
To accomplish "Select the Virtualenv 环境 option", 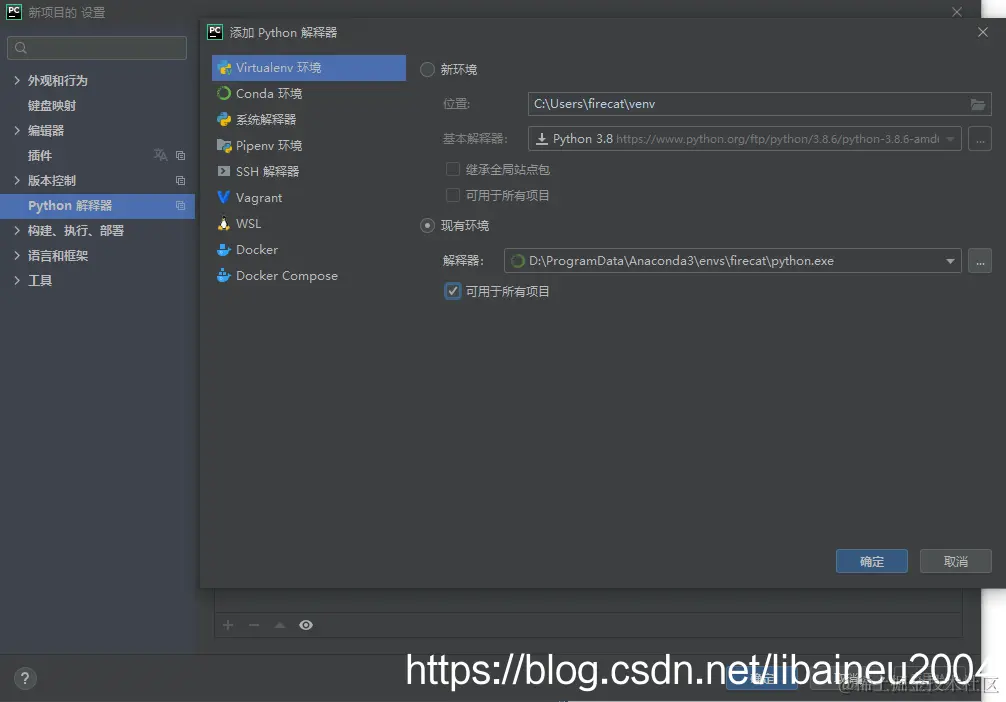I will pos(309,67).
